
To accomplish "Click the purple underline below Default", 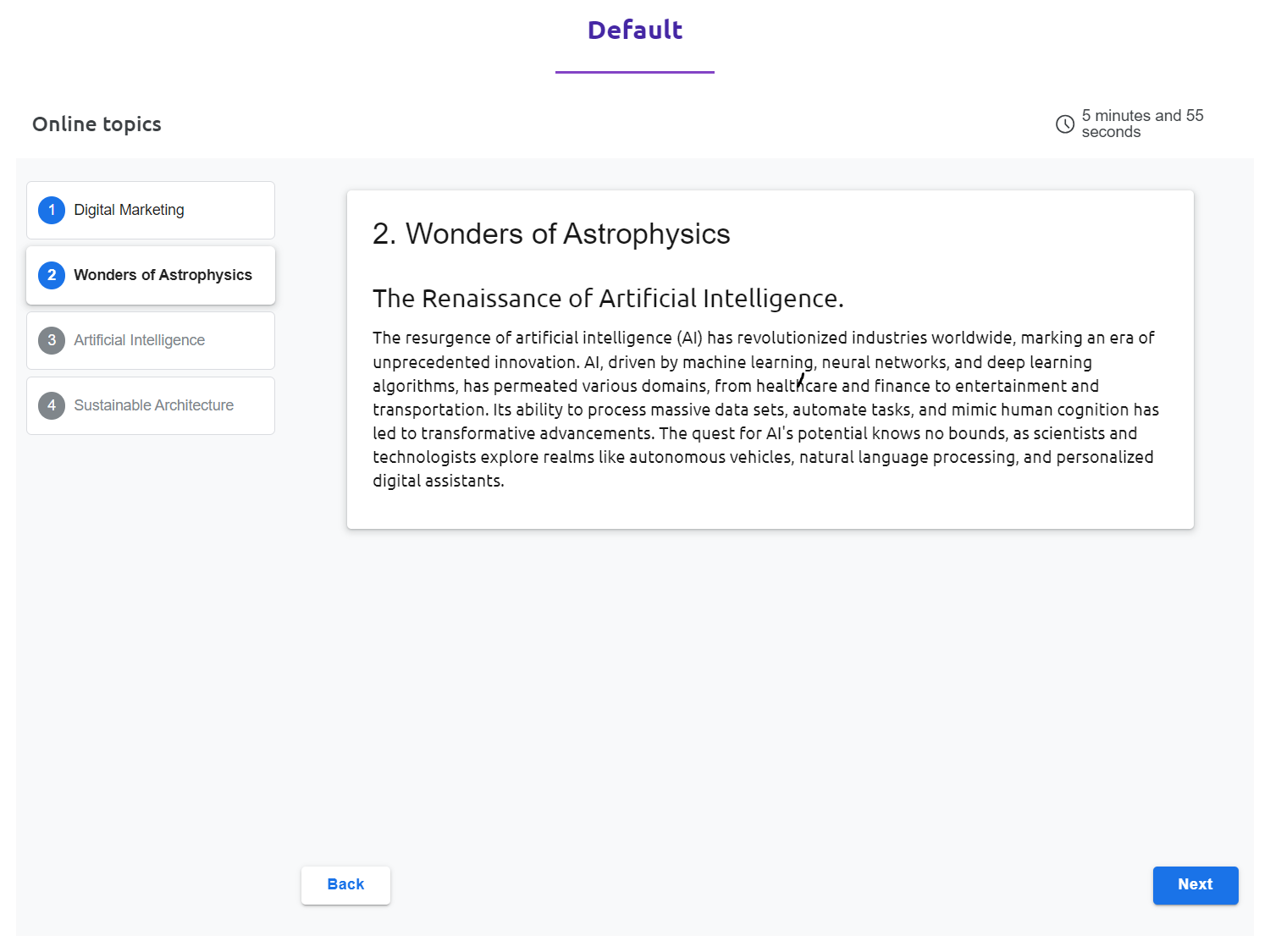I will coord(635,72).
